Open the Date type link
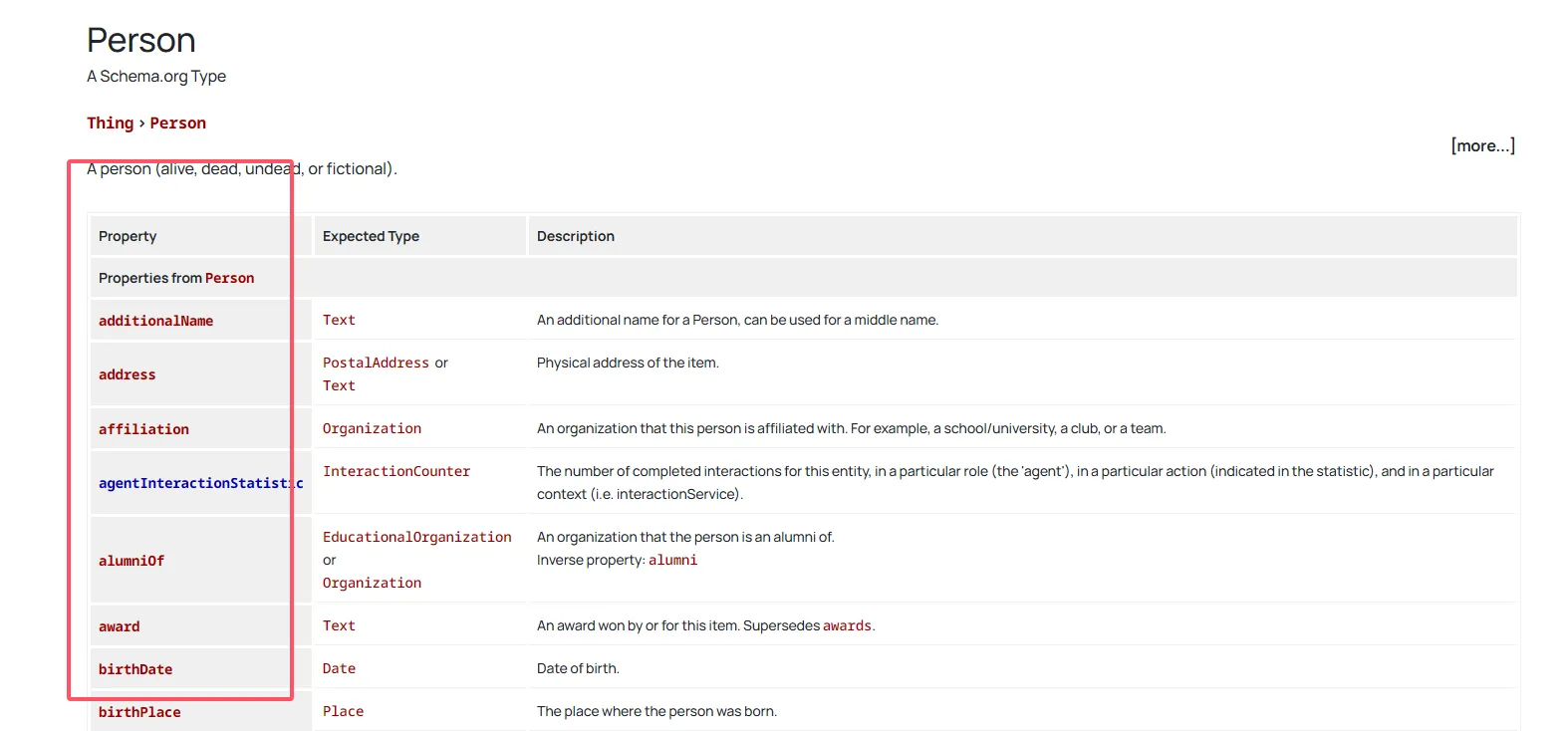Viewport: 1568px width, 731px height. (339, 668)
